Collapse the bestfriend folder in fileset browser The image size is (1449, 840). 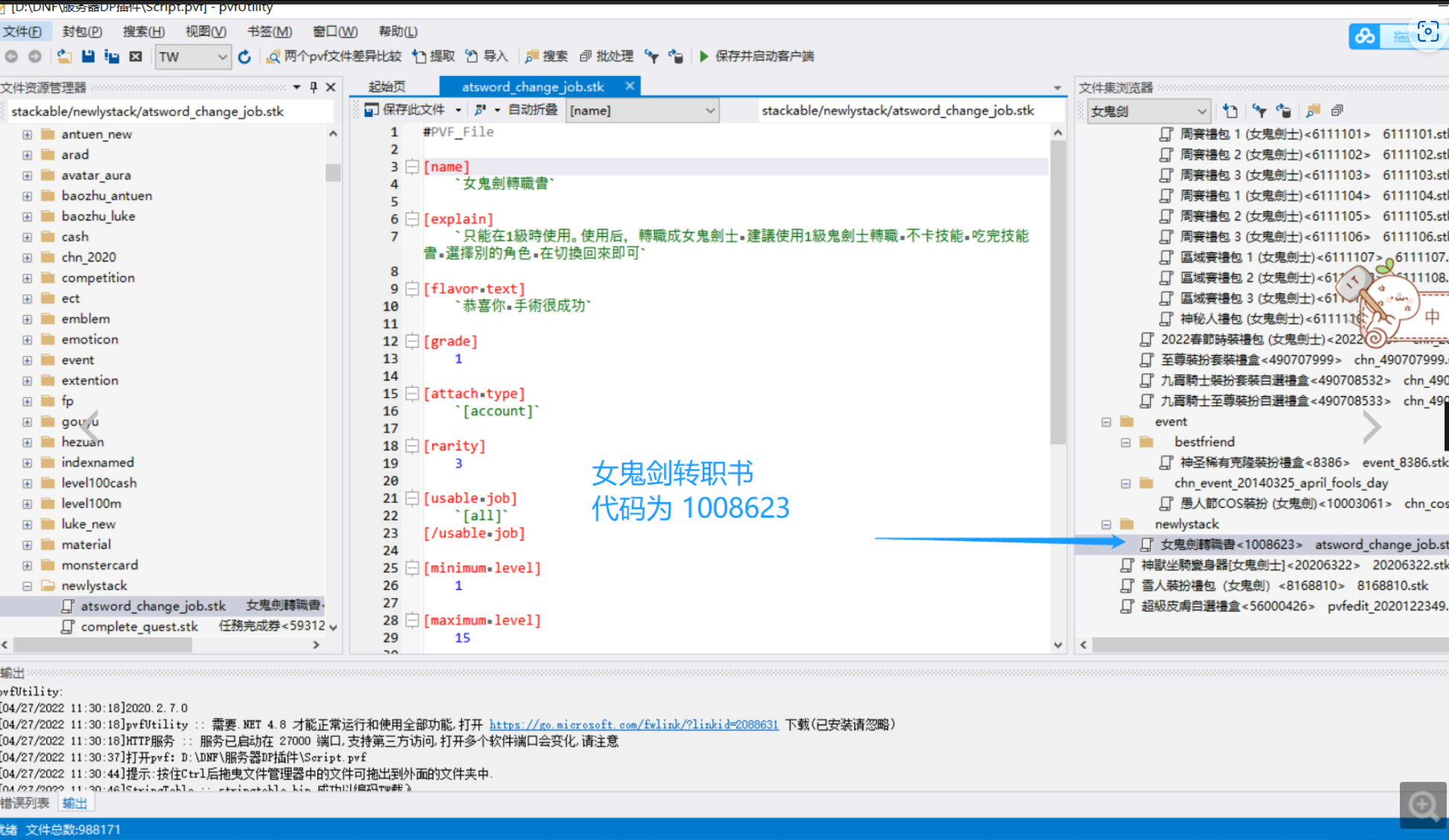tap(1126, 442)
